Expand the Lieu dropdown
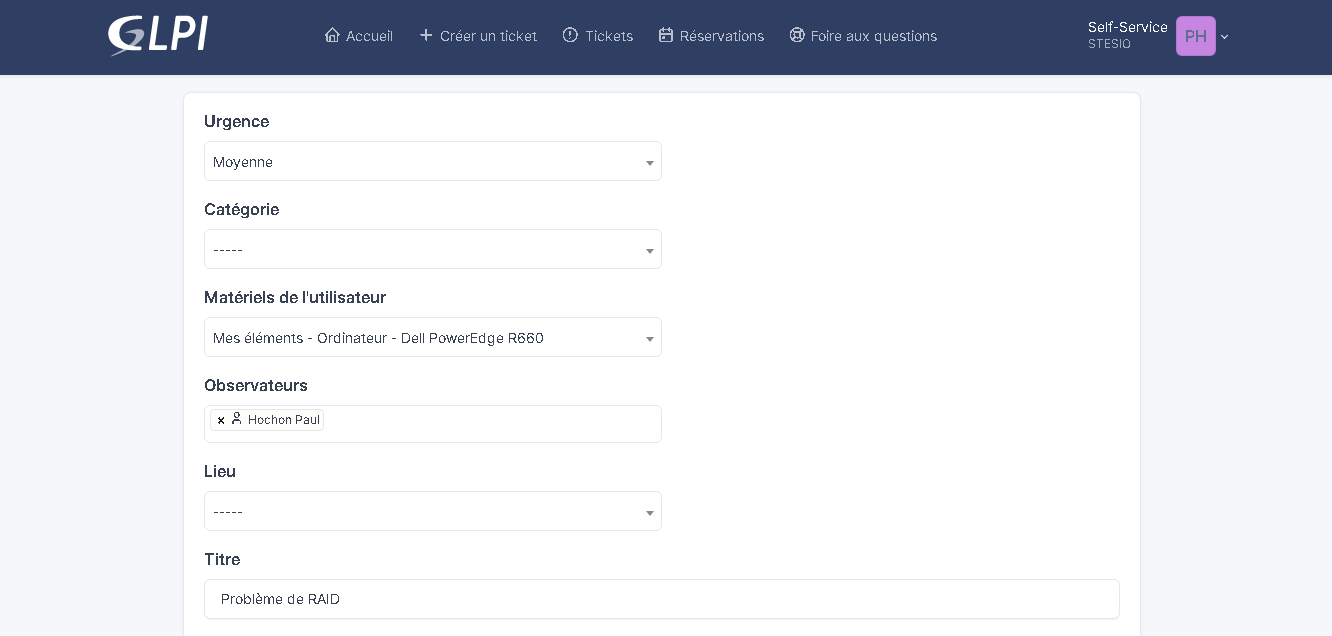1332x636 pixels. point(432,512)
